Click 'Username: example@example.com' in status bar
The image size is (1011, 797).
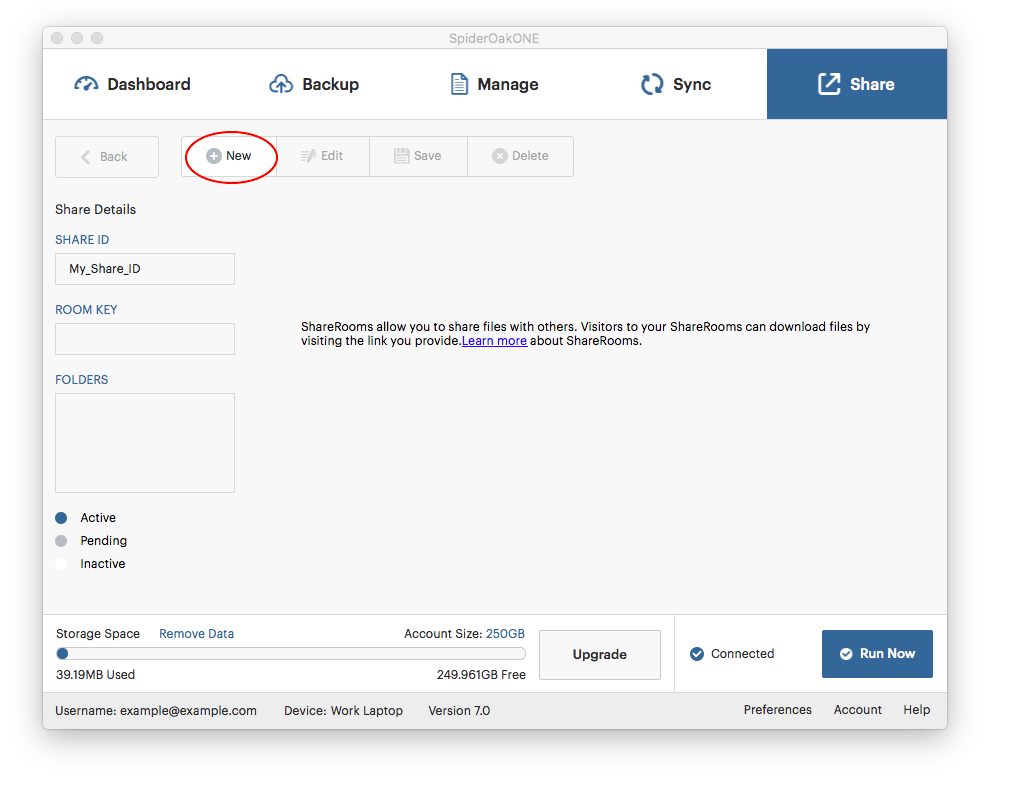point(156,711)
